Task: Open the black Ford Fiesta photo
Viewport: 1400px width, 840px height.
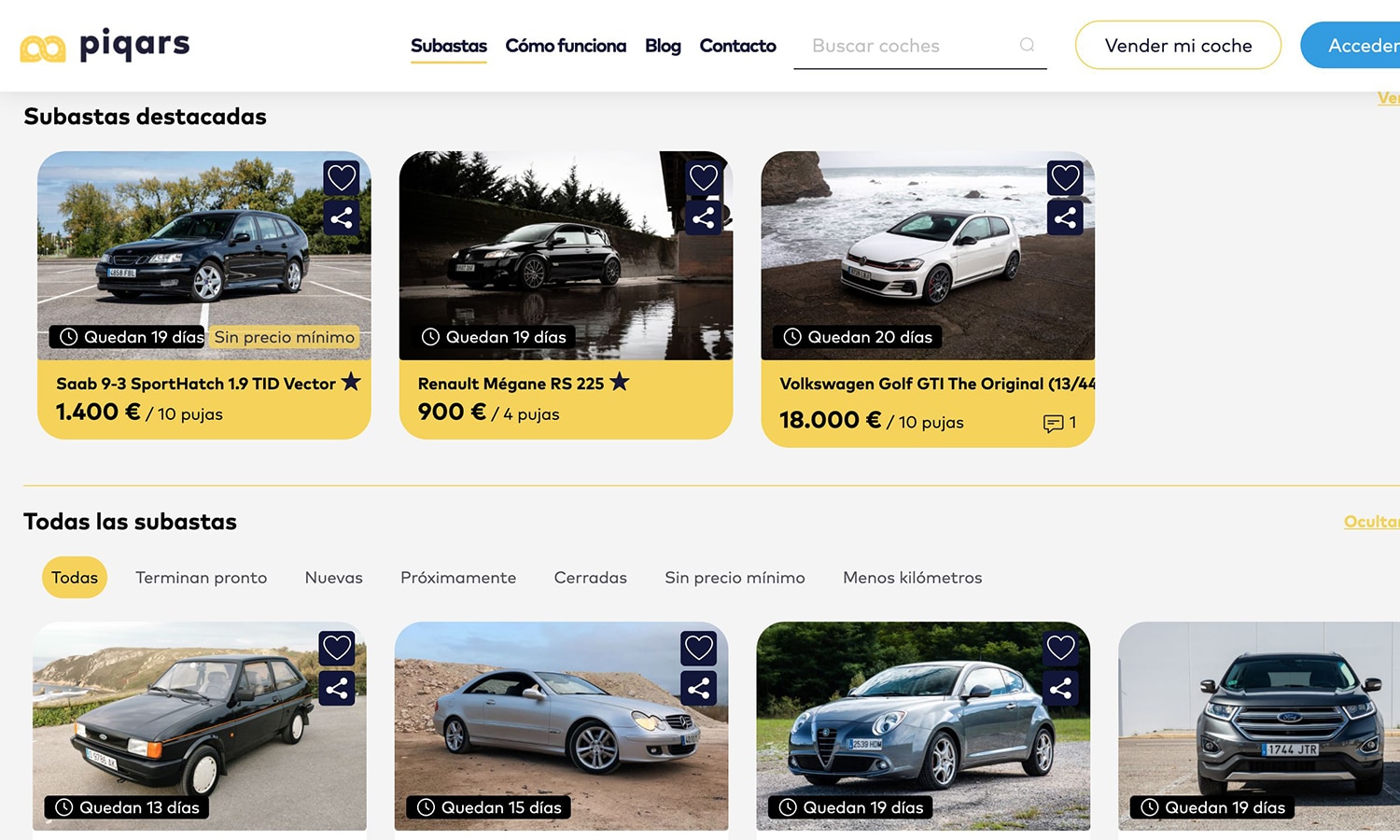Action: 200,726
